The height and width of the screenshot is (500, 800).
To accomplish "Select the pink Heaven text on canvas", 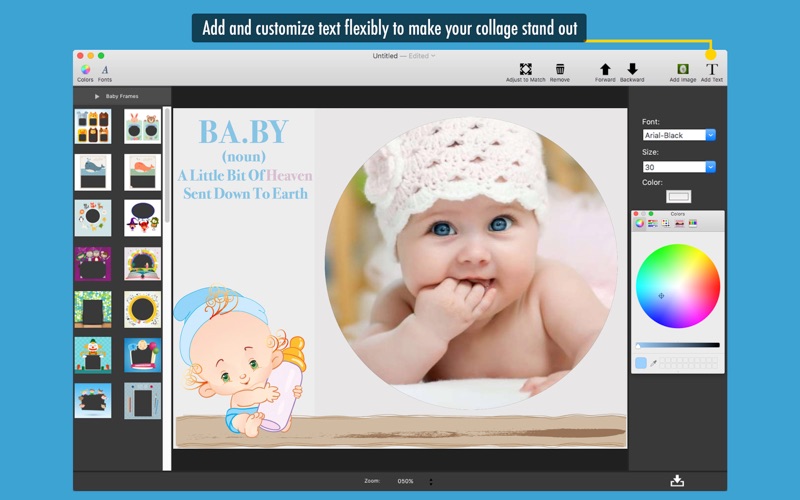I will 289,176.
